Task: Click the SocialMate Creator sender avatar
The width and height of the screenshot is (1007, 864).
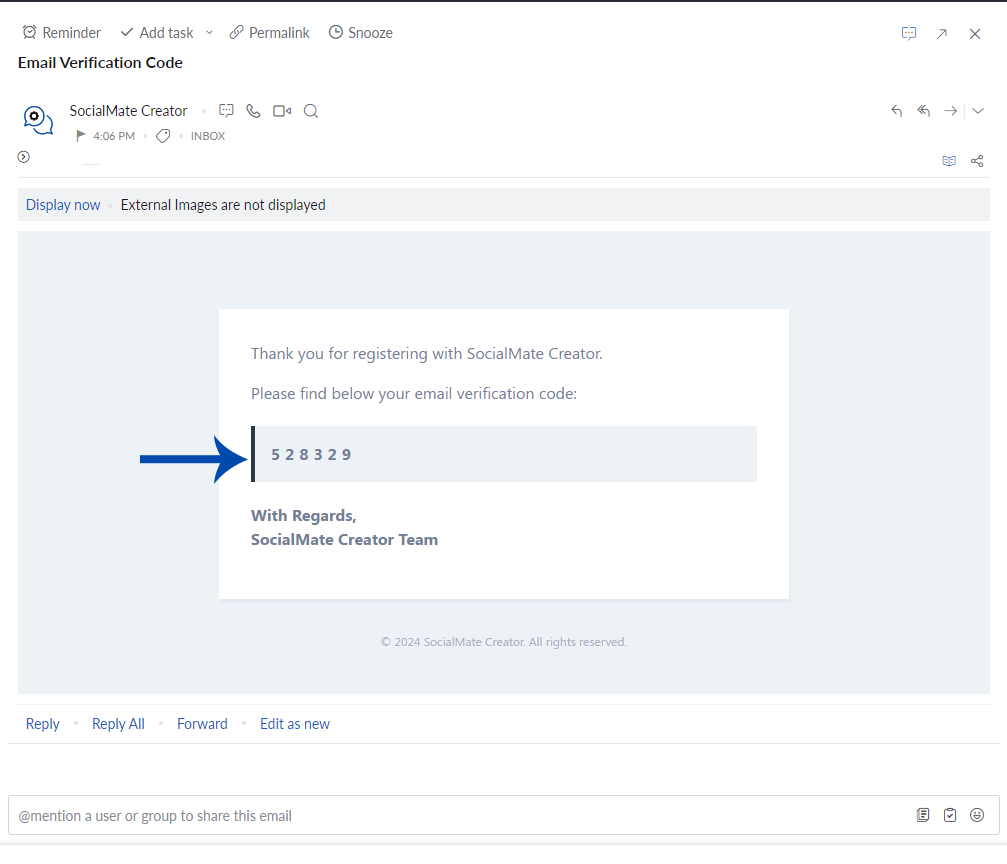Action: tap(38, 120)
